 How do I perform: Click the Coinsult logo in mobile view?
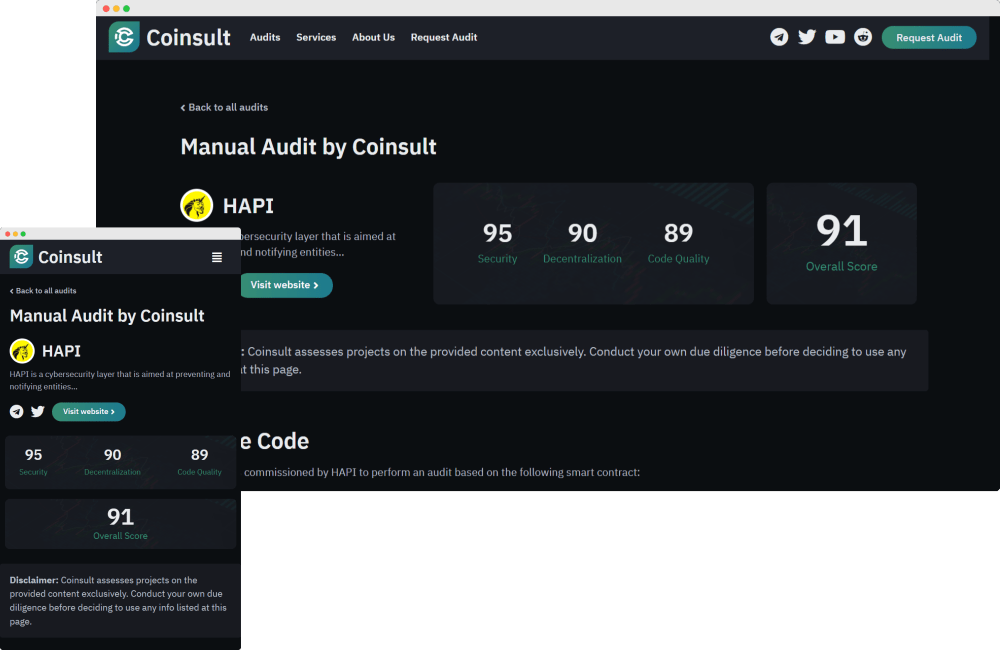click(56, 257)
